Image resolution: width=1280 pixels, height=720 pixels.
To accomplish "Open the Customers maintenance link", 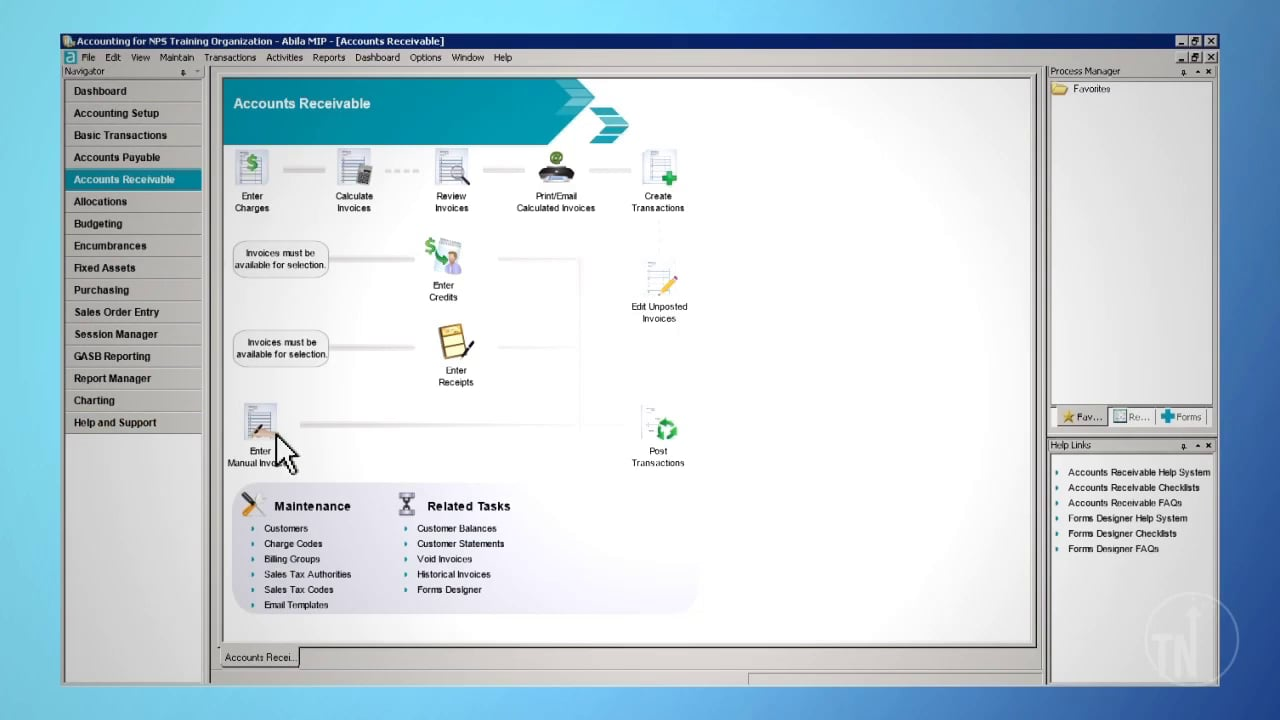I will (x=286, y=528).
